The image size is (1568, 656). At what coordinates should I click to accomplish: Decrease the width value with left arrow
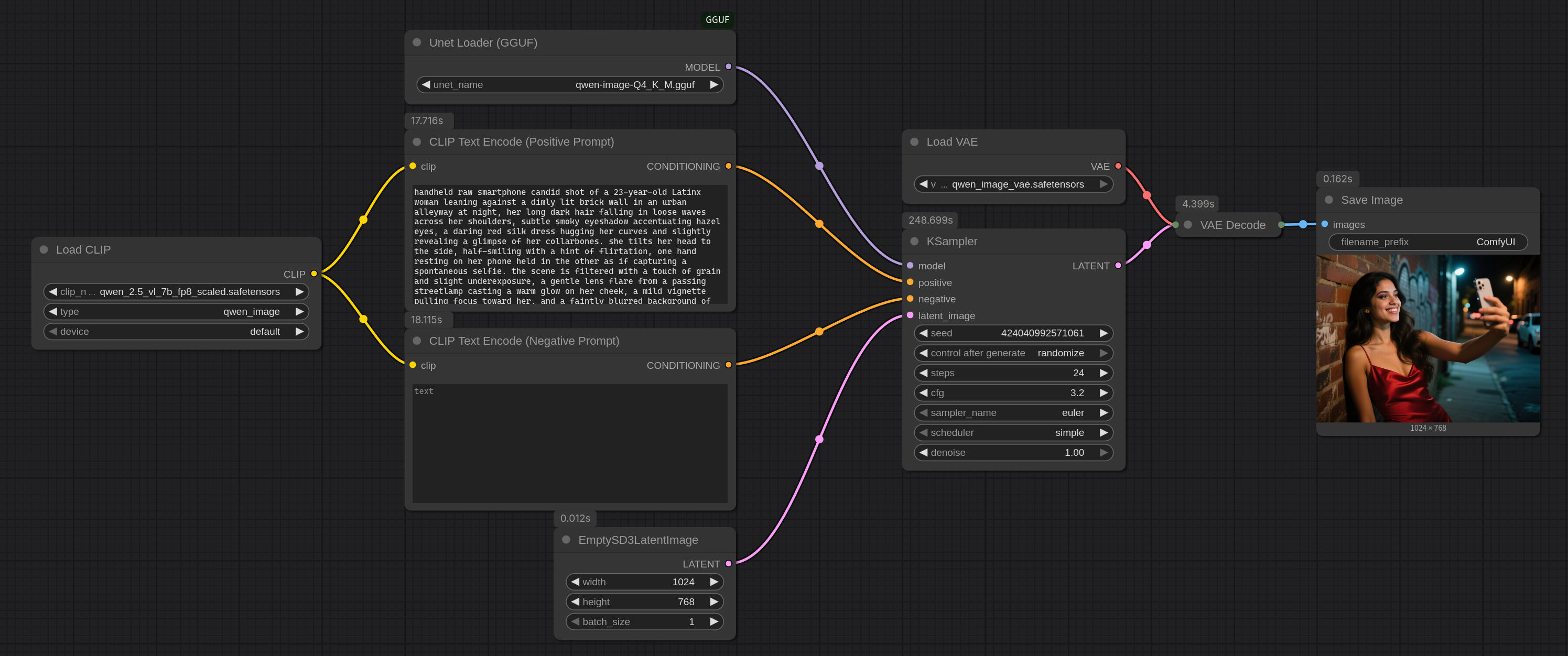575,582
